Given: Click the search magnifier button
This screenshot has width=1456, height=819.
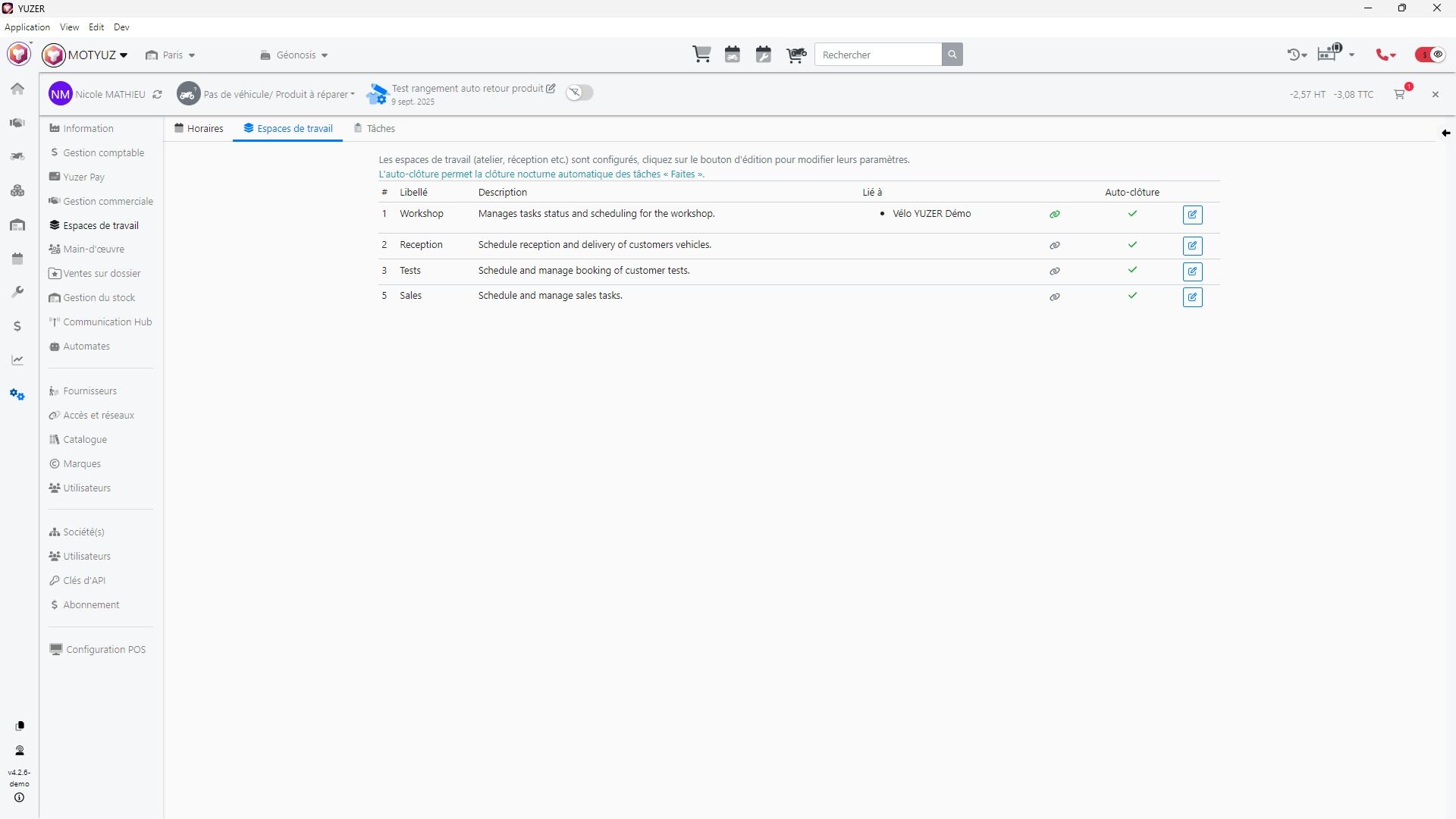Looking at the screenshot, I should pyautogui.click(x=952, y=55).
